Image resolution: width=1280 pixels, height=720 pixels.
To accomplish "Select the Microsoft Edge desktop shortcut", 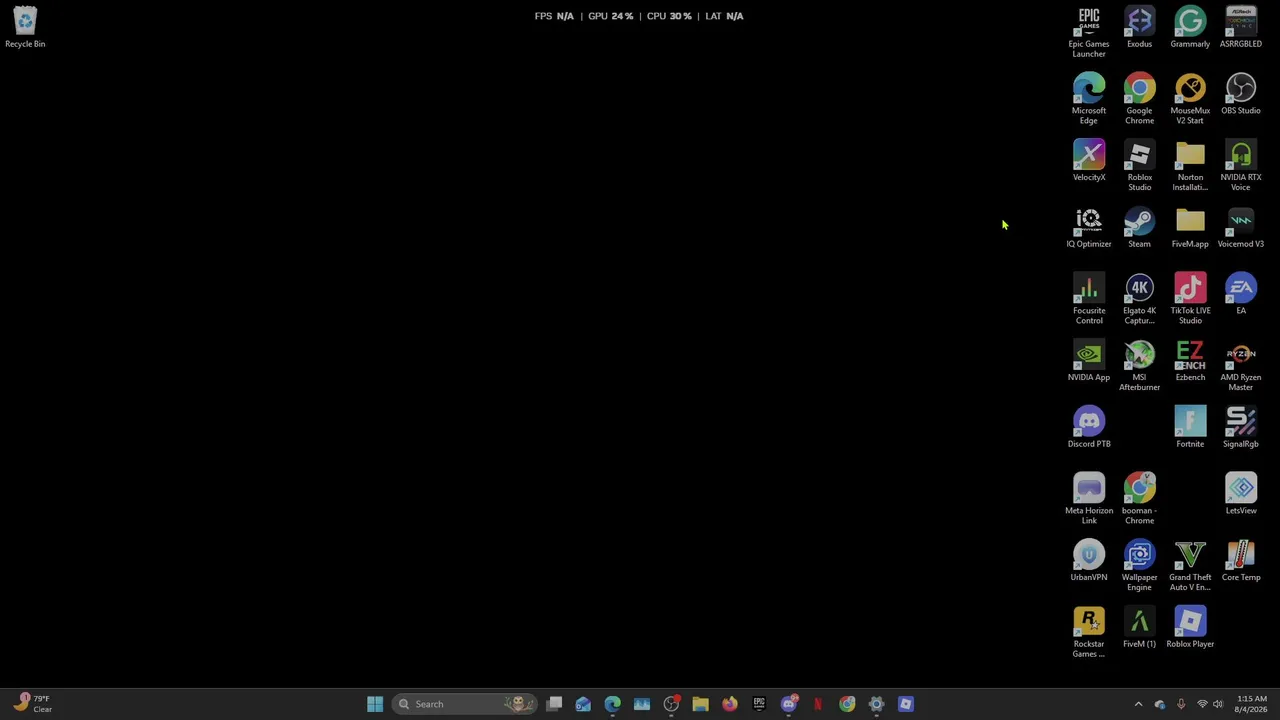I will pyautogui.click(x=1089, y=99).
